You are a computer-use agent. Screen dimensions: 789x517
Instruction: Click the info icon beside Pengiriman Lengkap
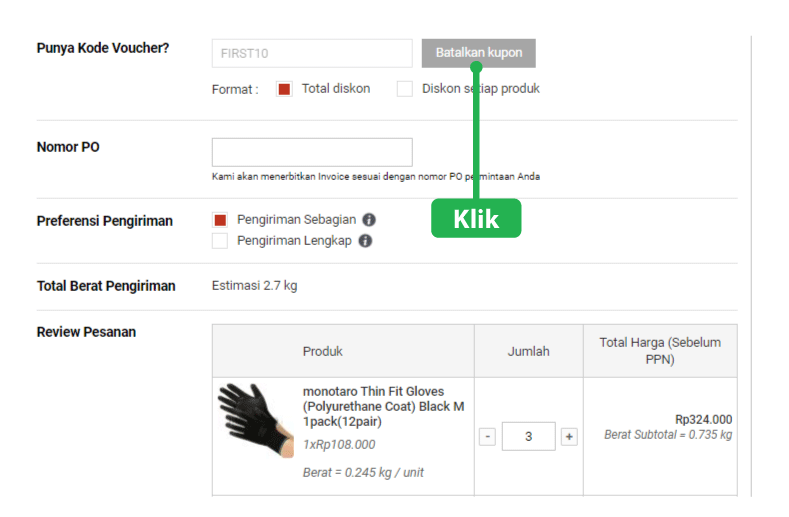[365, 241]
